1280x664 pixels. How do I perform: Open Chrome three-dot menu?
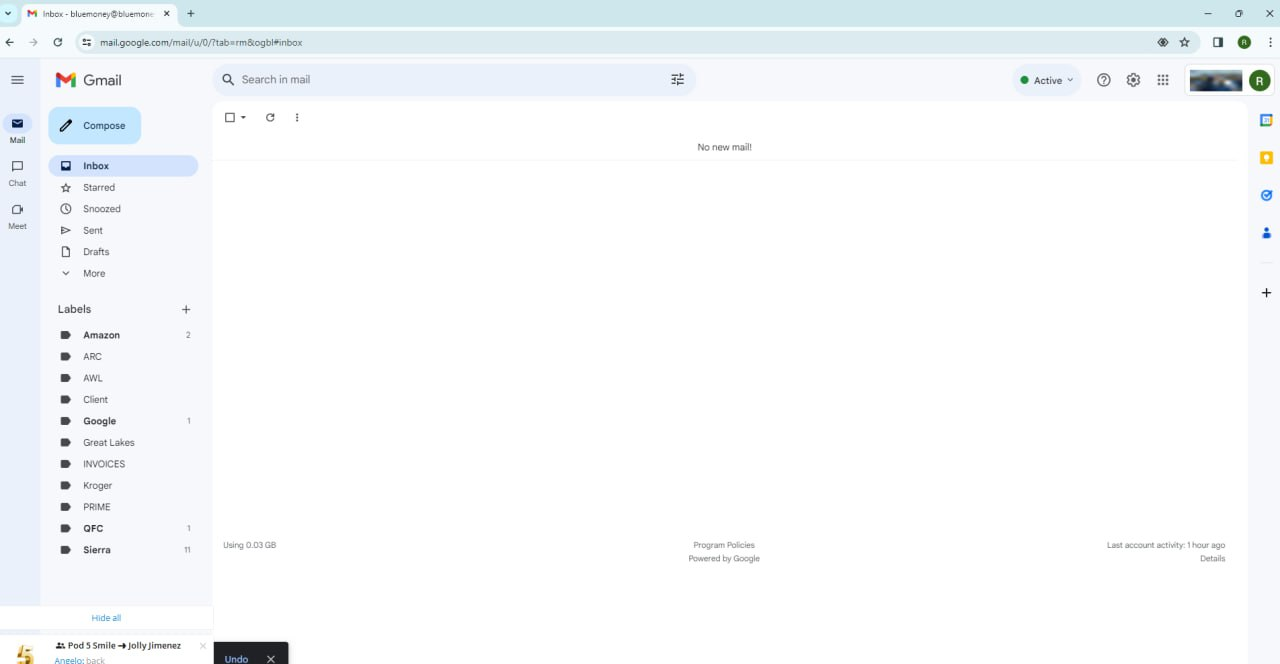(1269, 42)
